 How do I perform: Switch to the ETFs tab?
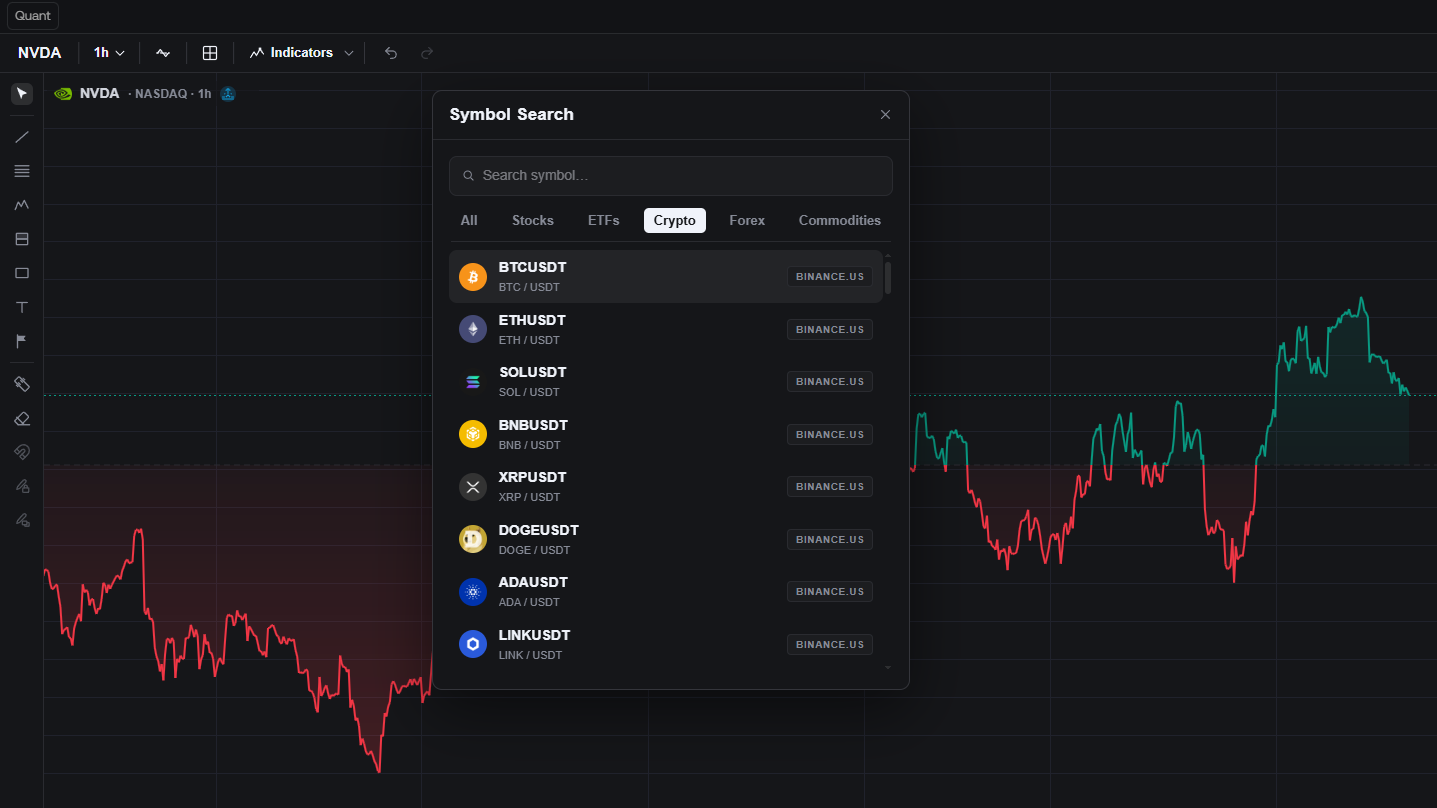click(x=604, y=220)
